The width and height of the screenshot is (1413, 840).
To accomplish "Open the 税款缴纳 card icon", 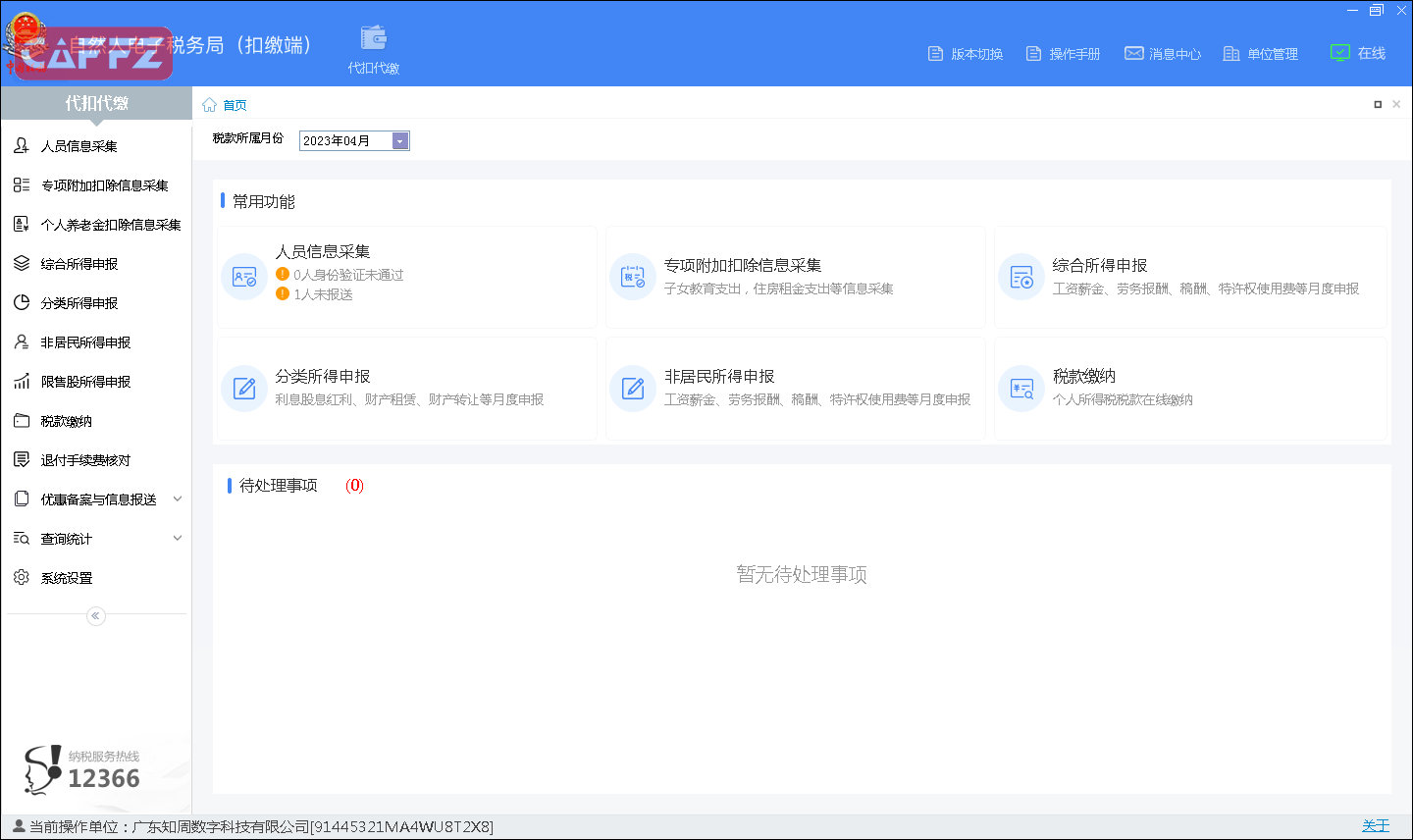I will pos(1021,389).
